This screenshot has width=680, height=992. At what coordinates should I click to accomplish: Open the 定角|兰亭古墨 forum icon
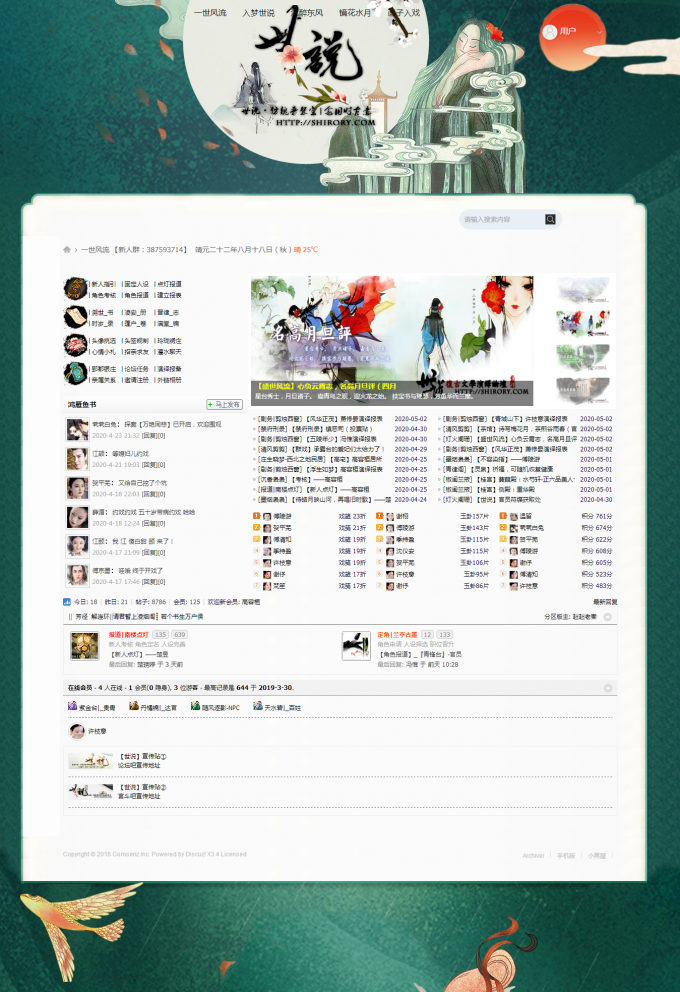356,646
